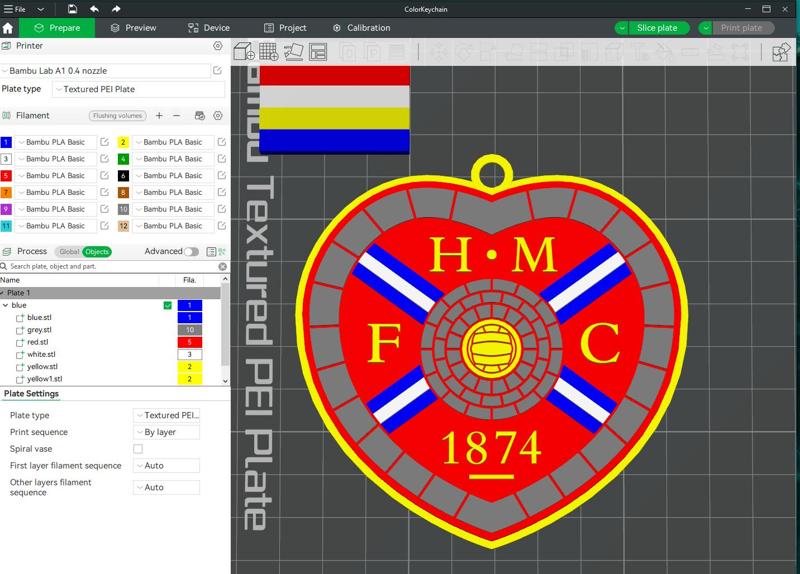Edit the Bambu Lab A1 printer preset
This screenshot has width=800, height=574.
(x=217, y=70)
